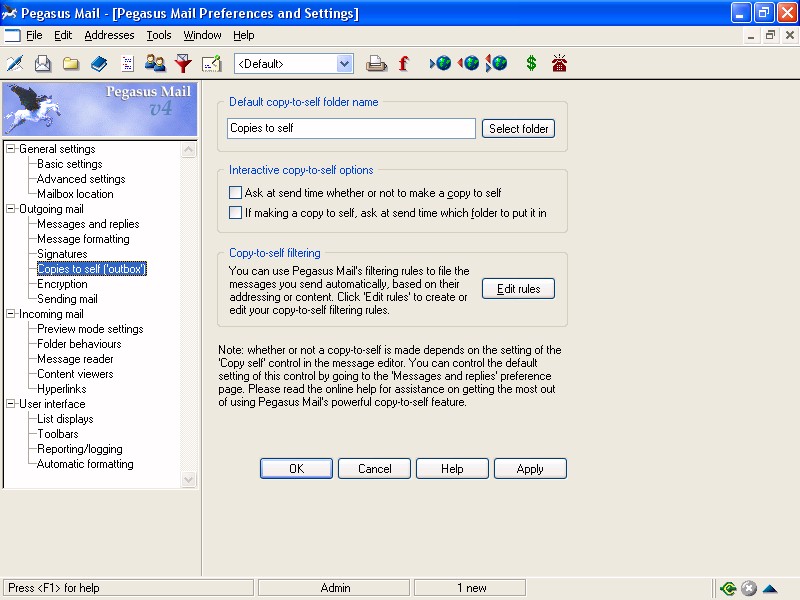Open the Tools menu
Viewport: 800px width, 600px height.
[159, 35]
